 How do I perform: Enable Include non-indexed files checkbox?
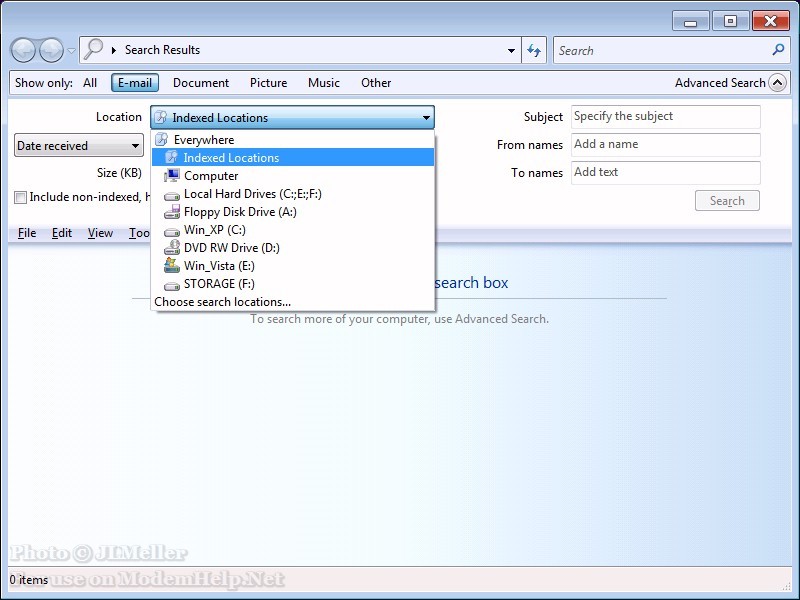coord(20,198)
